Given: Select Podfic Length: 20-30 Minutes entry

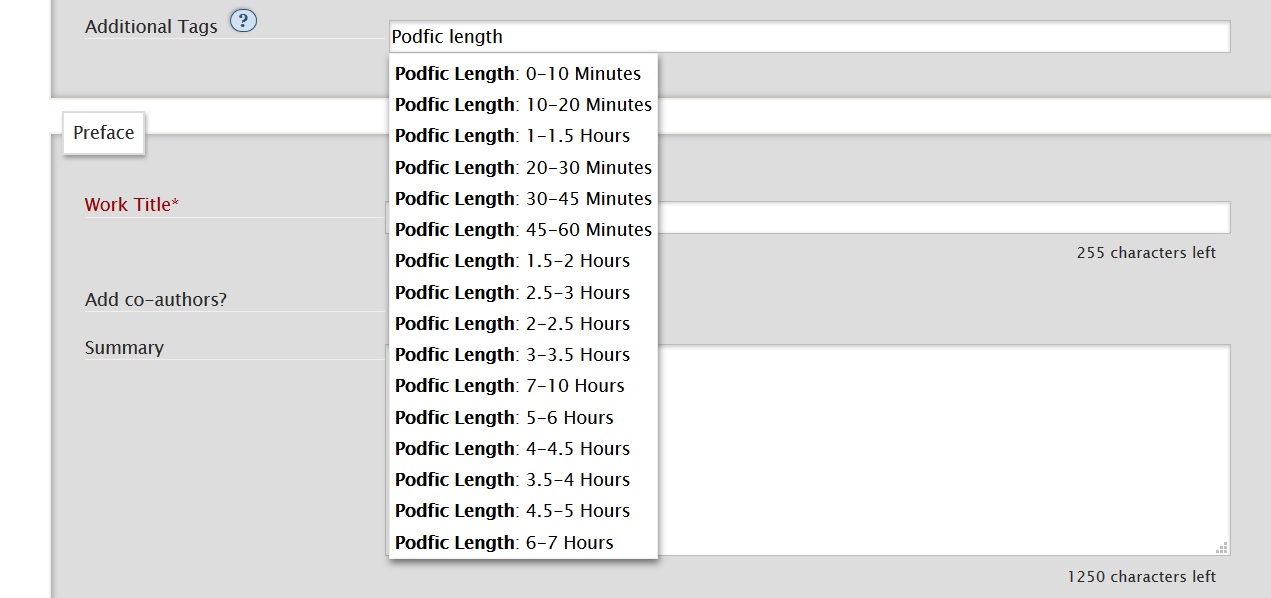Looking at the screenshot, I should (523, 168).
